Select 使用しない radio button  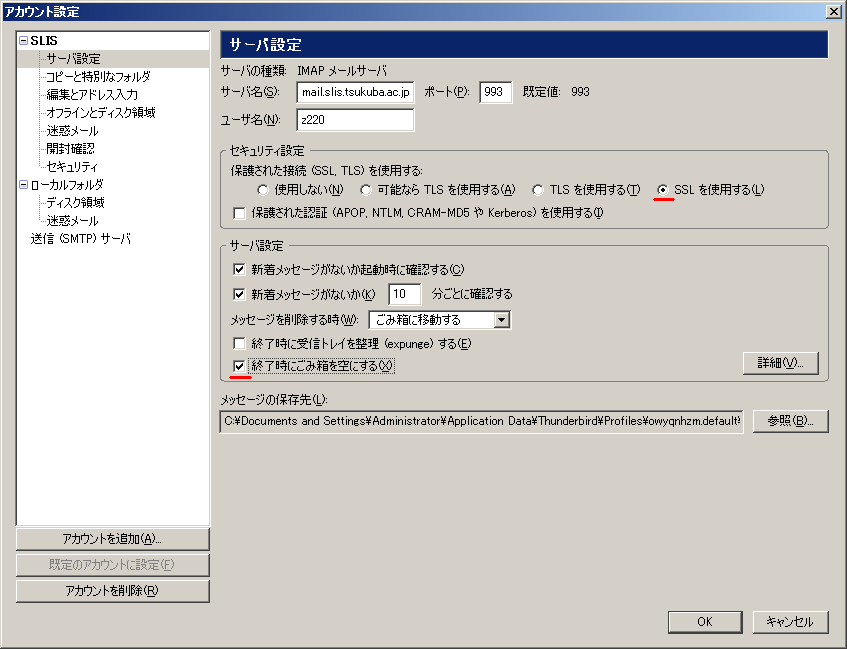coord(263,190)
